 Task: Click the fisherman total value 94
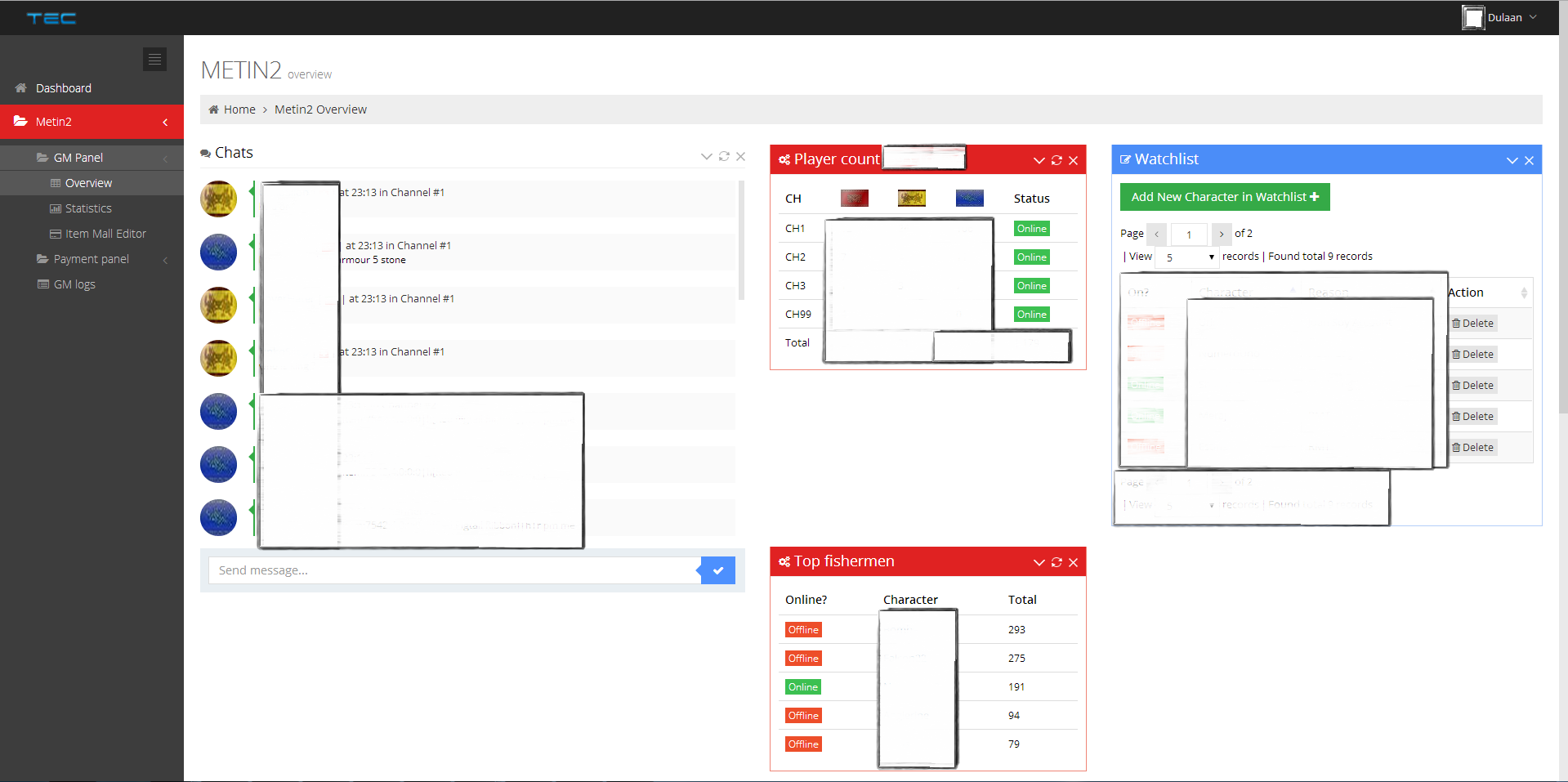[x=1014, y=716]
